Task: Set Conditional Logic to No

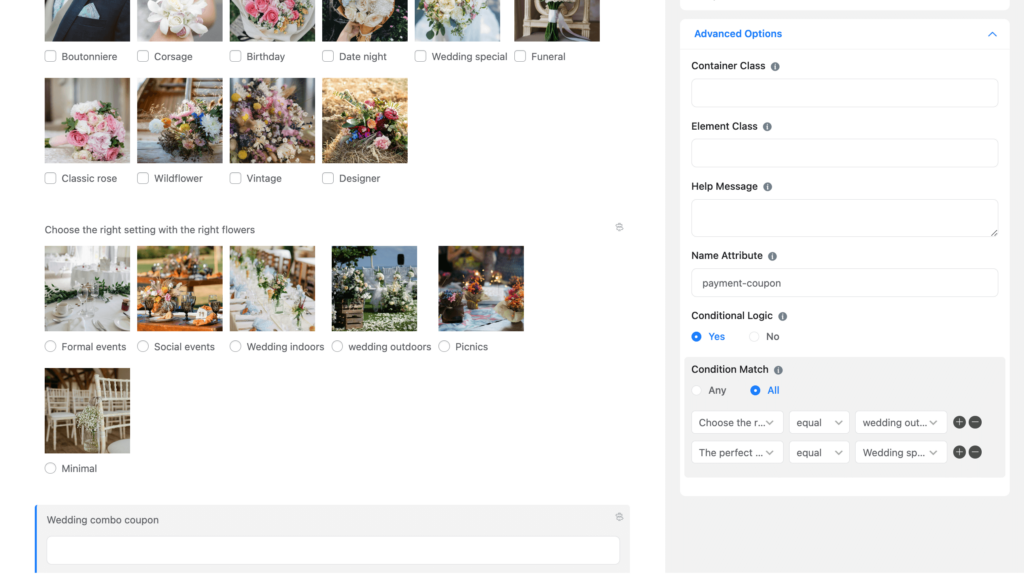Action: click(754, 337)
